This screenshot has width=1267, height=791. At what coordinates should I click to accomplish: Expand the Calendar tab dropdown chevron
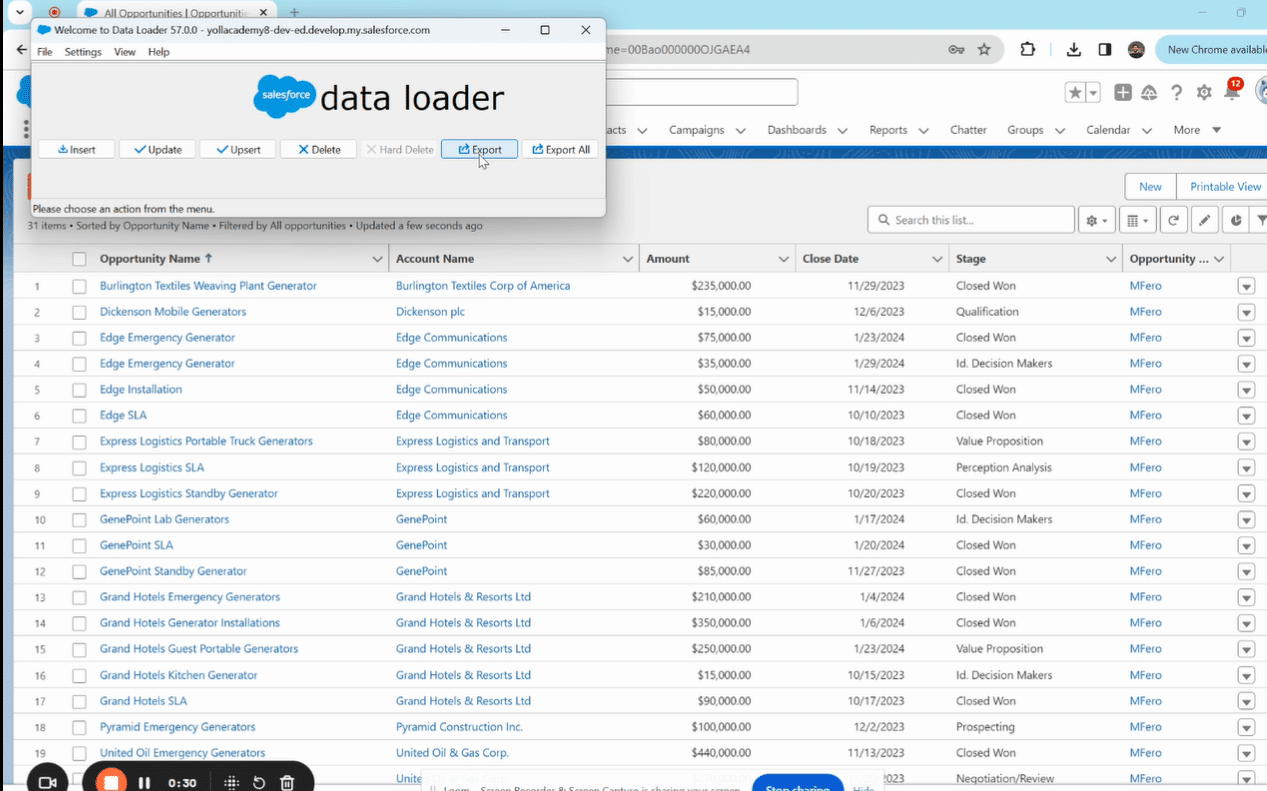coord(1147,130)
